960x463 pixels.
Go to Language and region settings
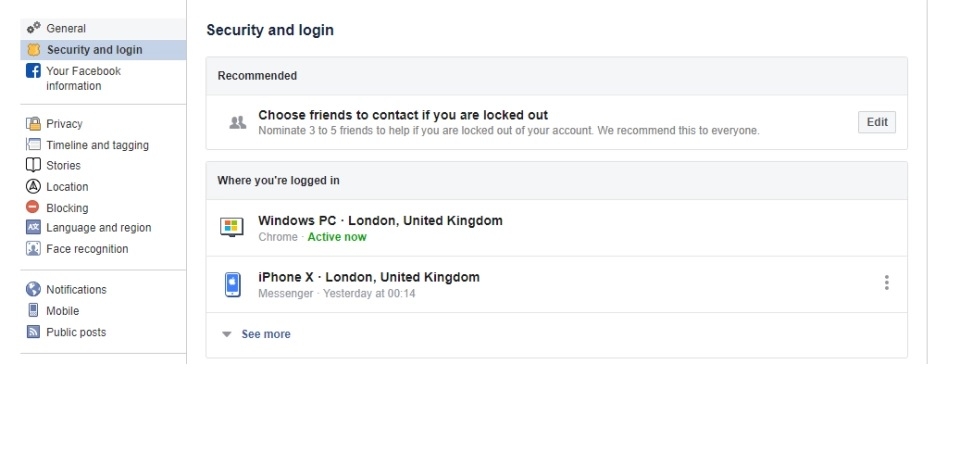(98, 228)
